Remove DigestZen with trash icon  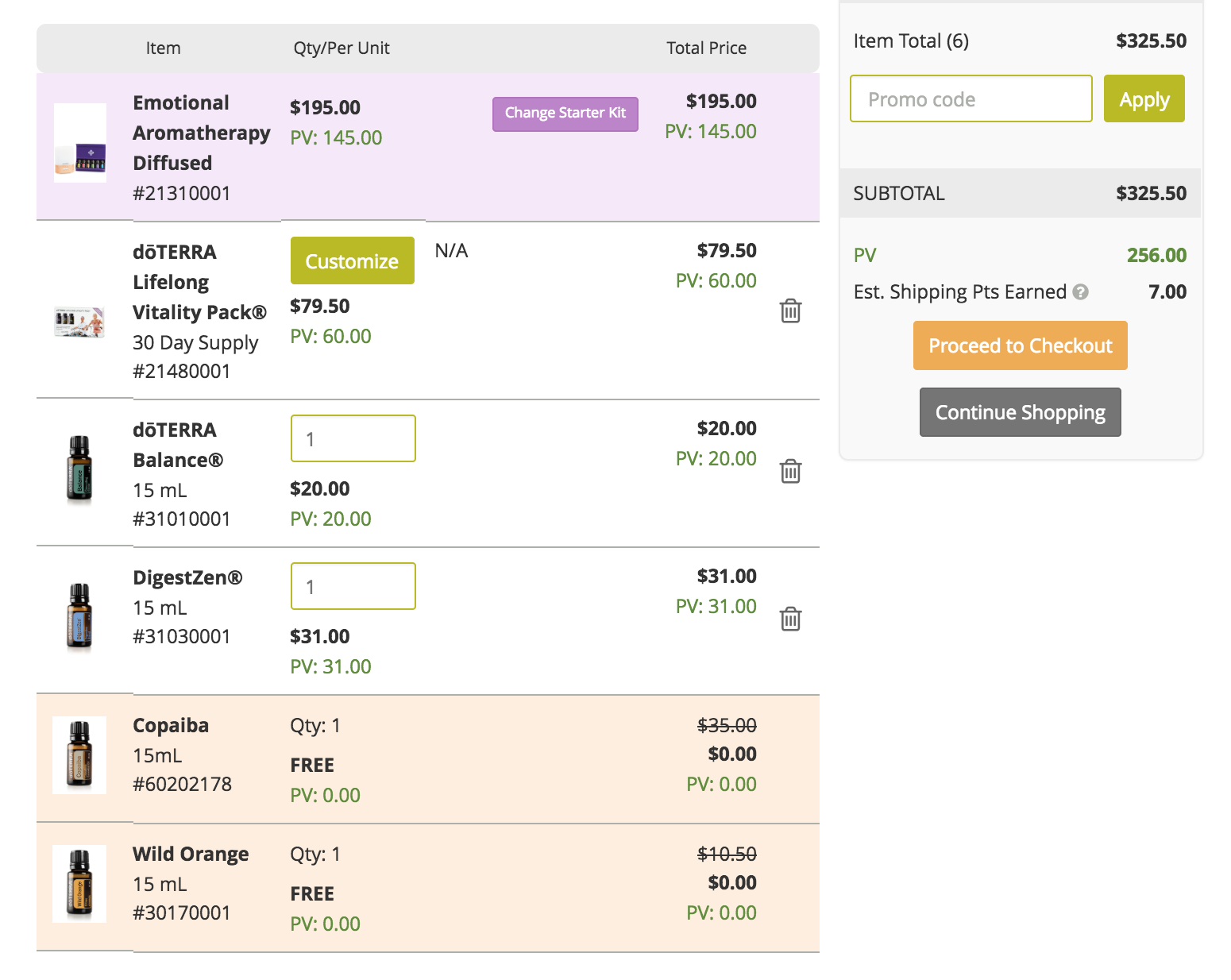tap(790, 619)
